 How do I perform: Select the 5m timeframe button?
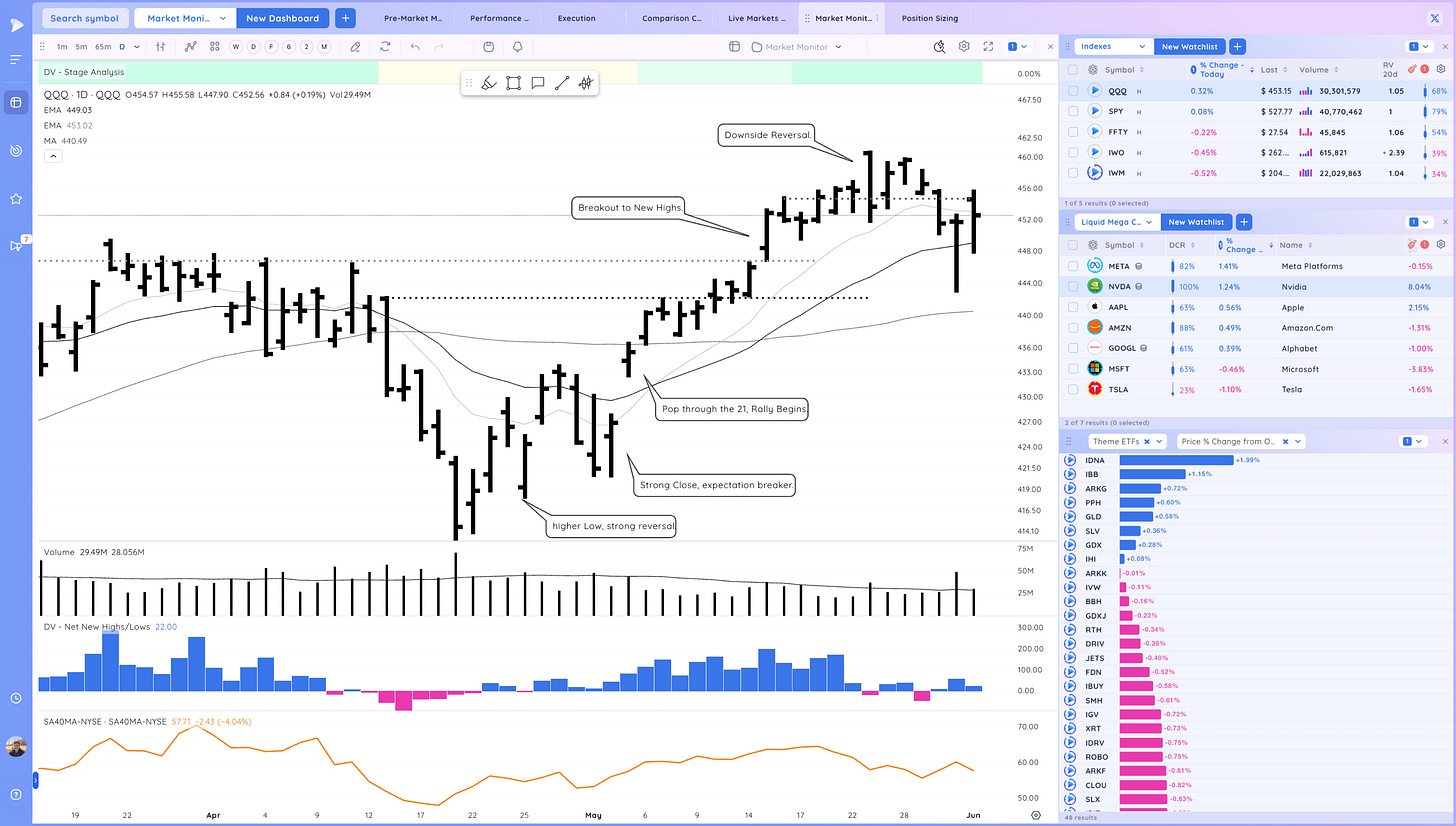tap(81, 46)
